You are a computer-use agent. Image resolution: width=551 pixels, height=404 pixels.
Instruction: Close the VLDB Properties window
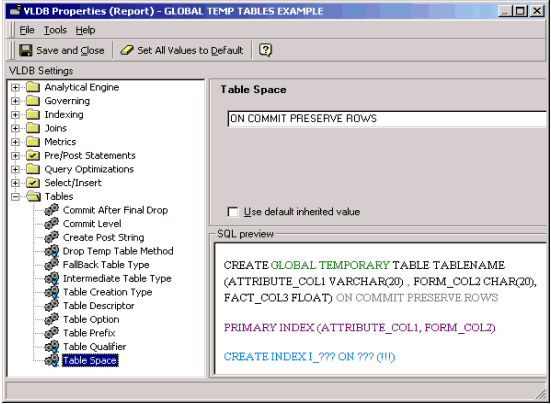tap(537, 11)
